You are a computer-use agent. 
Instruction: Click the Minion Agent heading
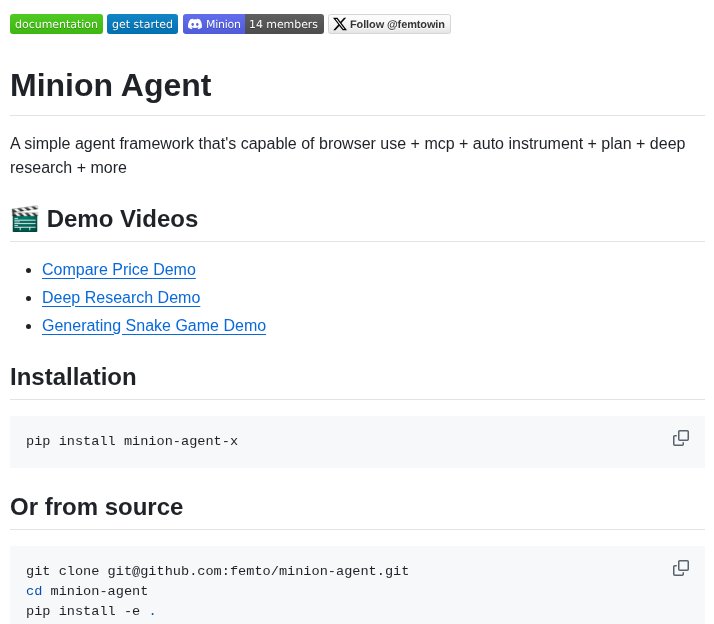tap(111, 85)
